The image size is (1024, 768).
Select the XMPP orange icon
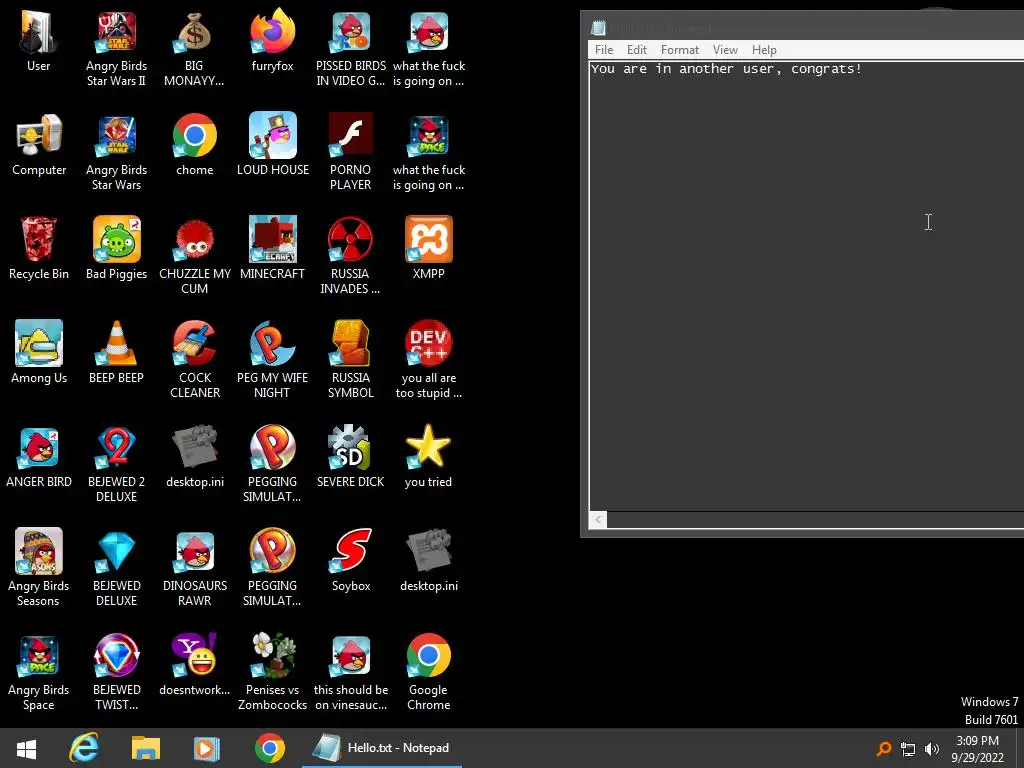(428, 249)
